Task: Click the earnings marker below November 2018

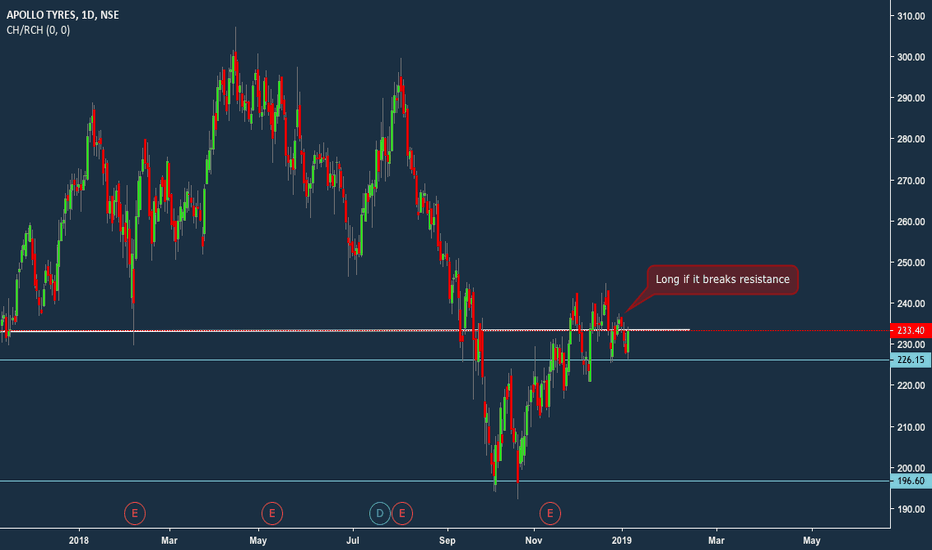Action: [x=550, y=513]
